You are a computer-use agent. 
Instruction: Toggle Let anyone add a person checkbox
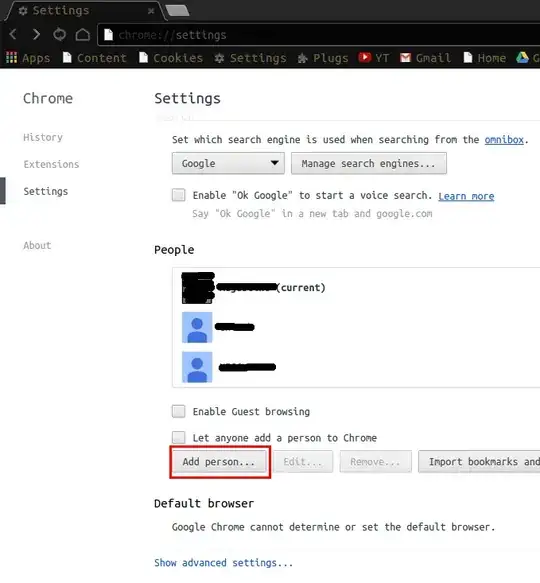click(x=179, y=437)
